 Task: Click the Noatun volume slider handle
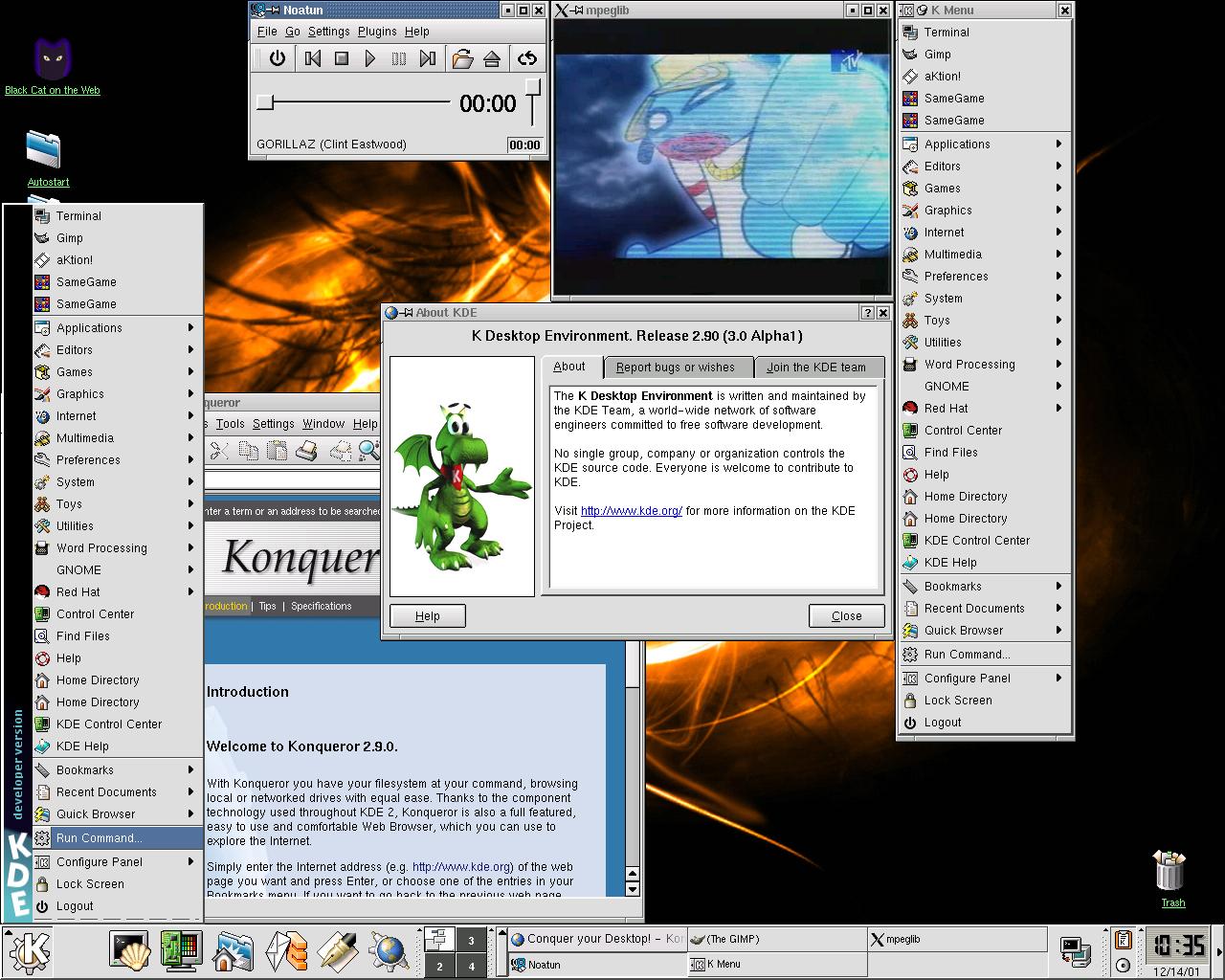[533, 88]
